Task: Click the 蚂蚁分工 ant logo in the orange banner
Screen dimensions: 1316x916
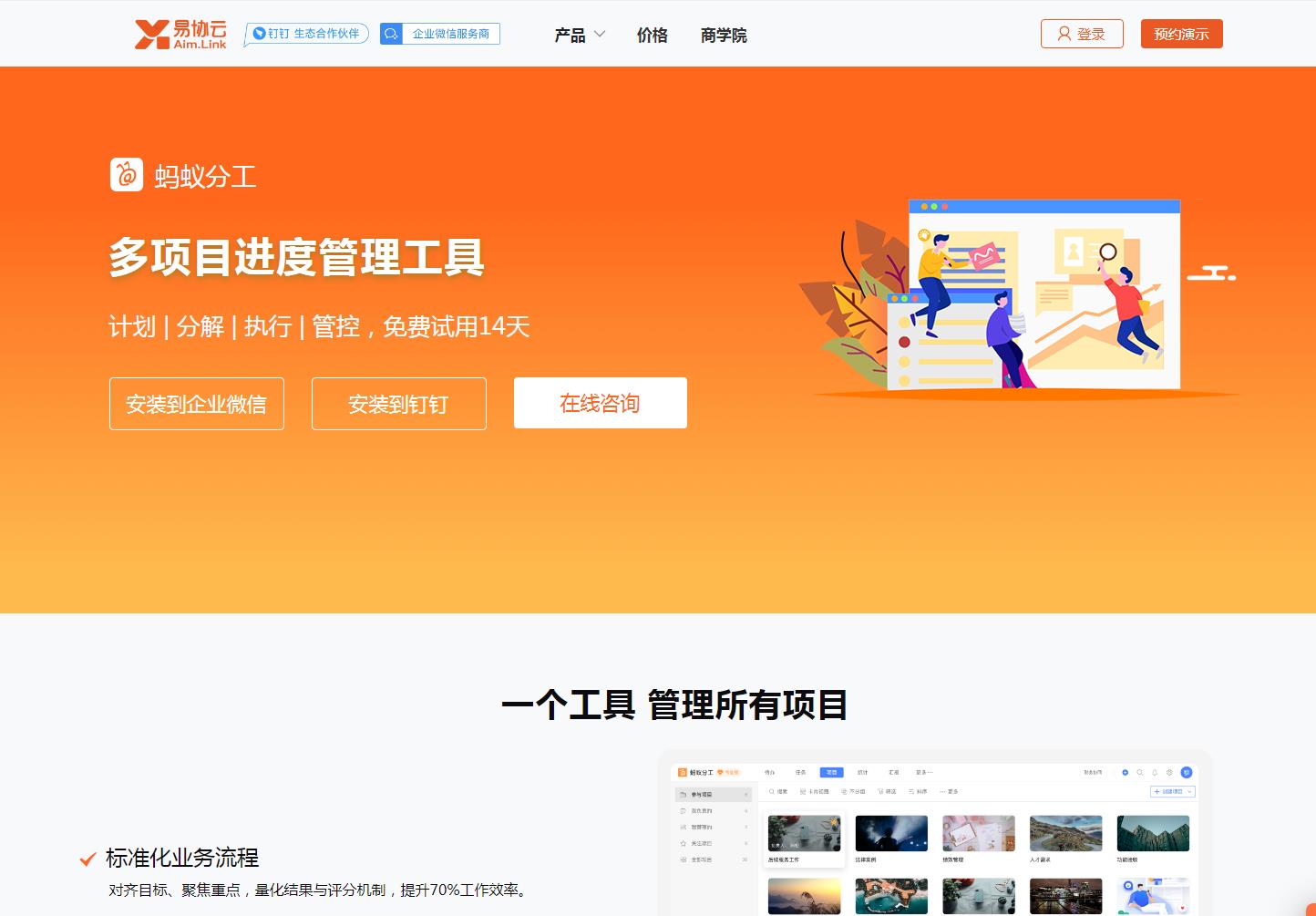Action: click(x=125, y=175)
